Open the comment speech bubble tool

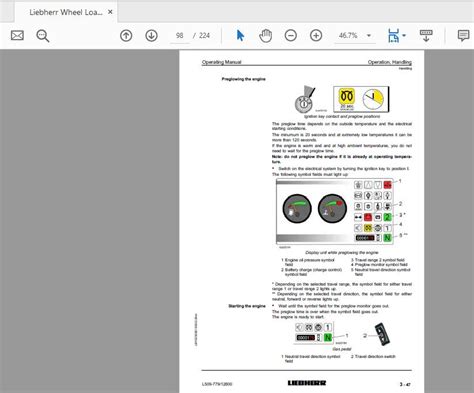click(463, 35)
